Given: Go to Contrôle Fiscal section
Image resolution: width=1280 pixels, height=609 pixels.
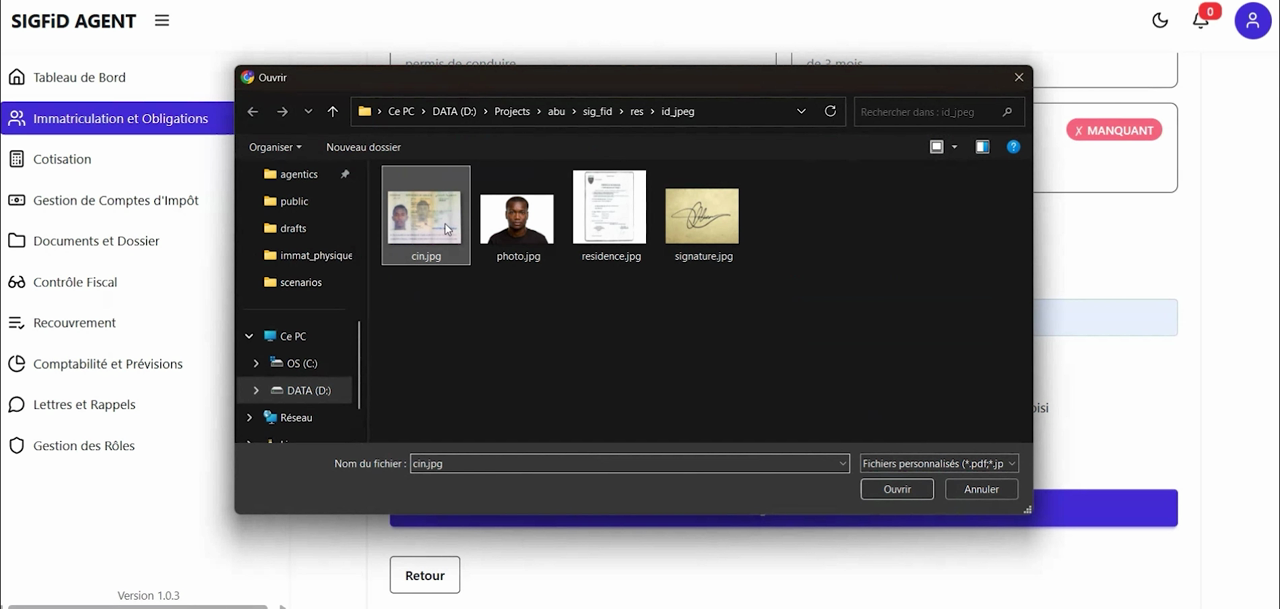Looking at the screenshot, I should pyautogui.click(x=75, y=282).
